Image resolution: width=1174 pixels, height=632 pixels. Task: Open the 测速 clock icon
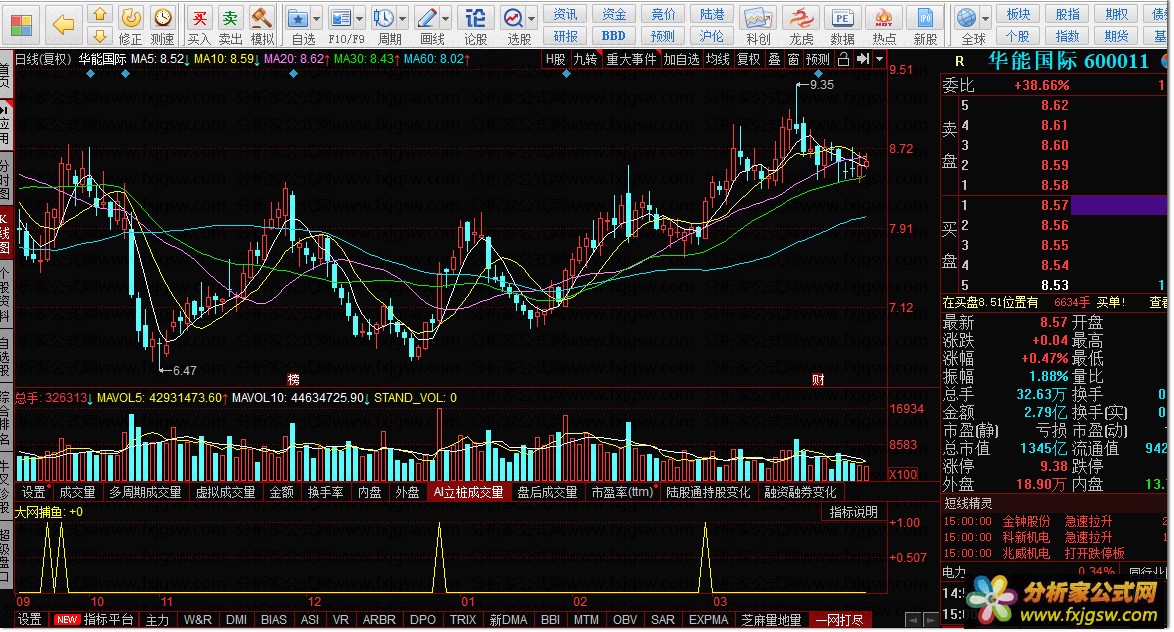tap(162, 17)
